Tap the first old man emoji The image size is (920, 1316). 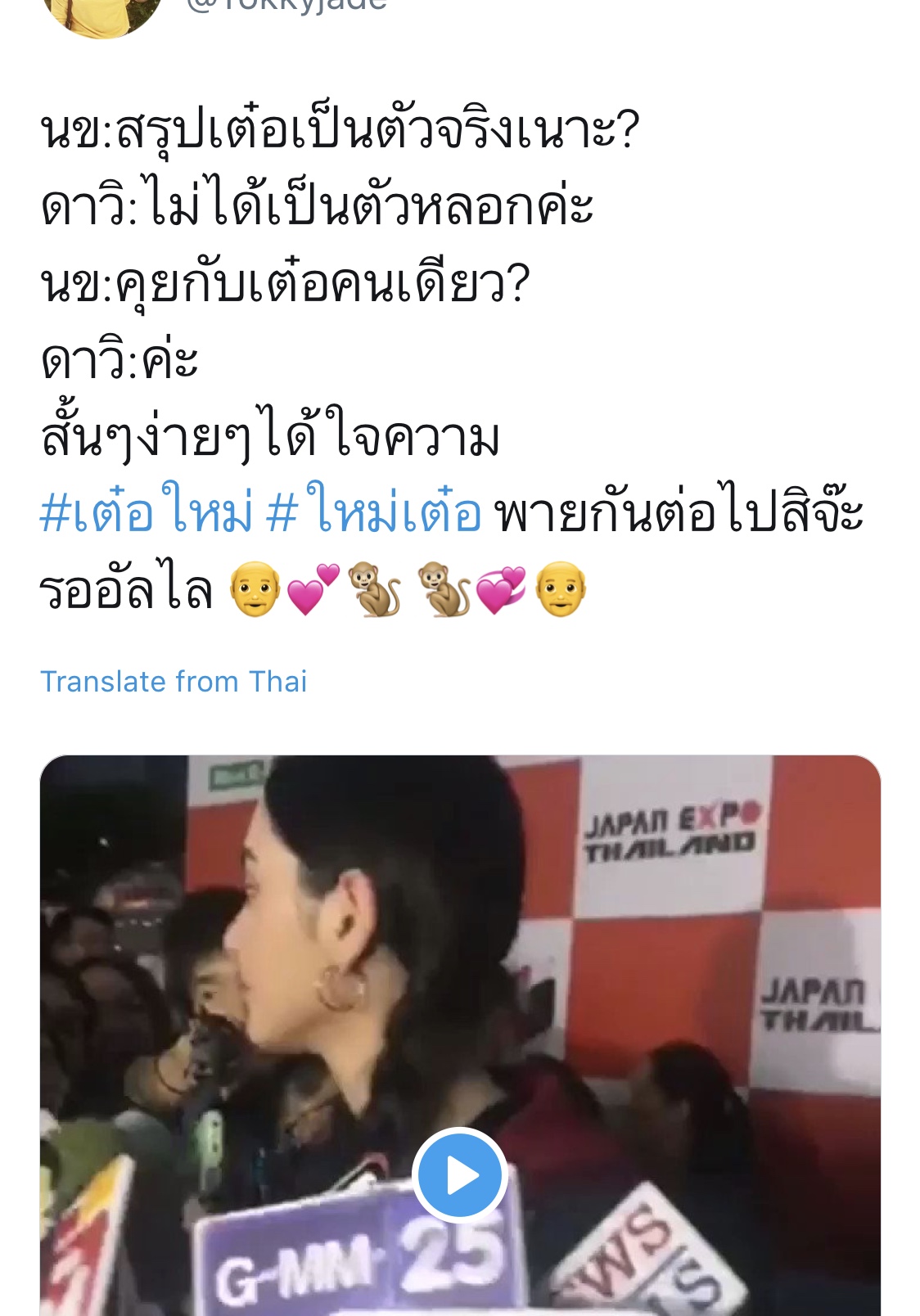coord(255,588)
